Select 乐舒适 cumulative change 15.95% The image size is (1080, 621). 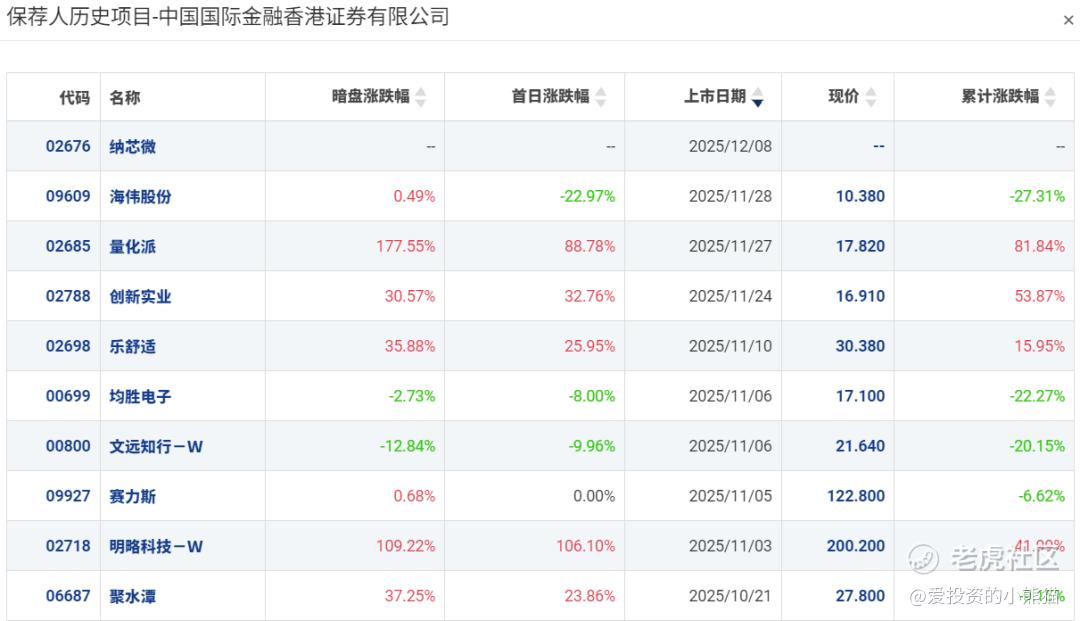coord(1039,346)
